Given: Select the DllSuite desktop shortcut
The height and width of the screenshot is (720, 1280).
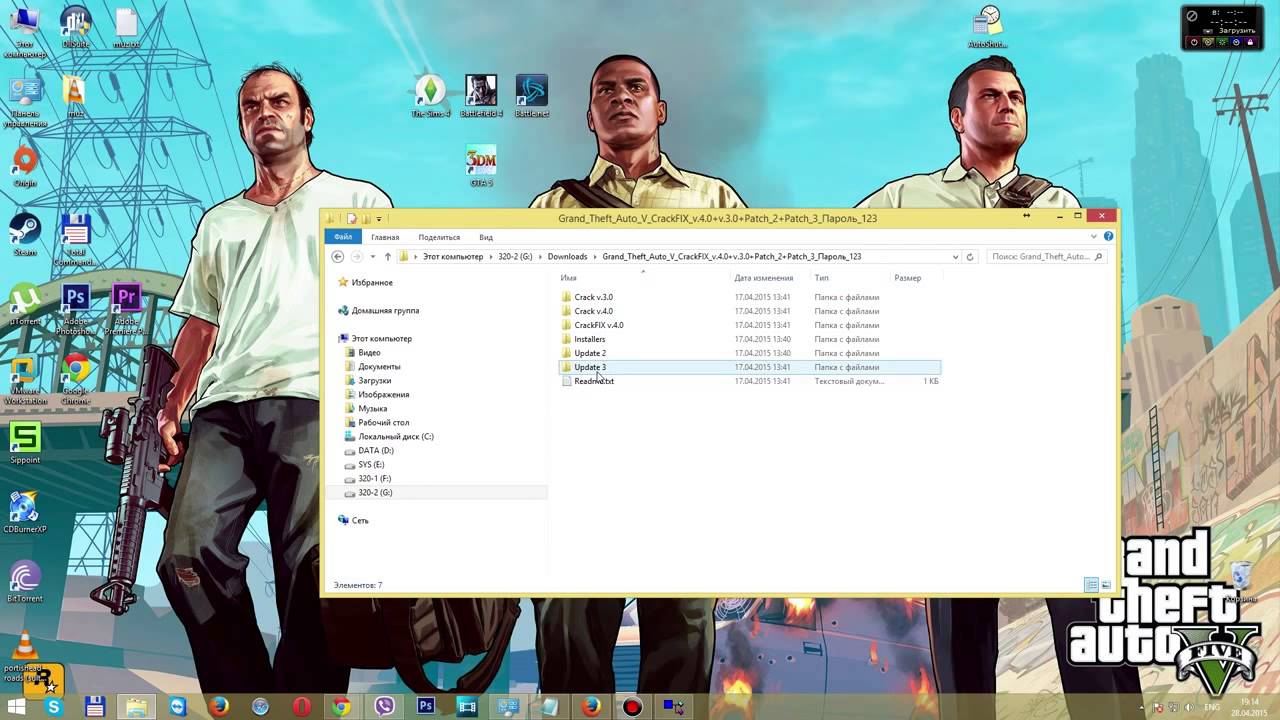Looking at the screenshot, I should click(75, 27).
